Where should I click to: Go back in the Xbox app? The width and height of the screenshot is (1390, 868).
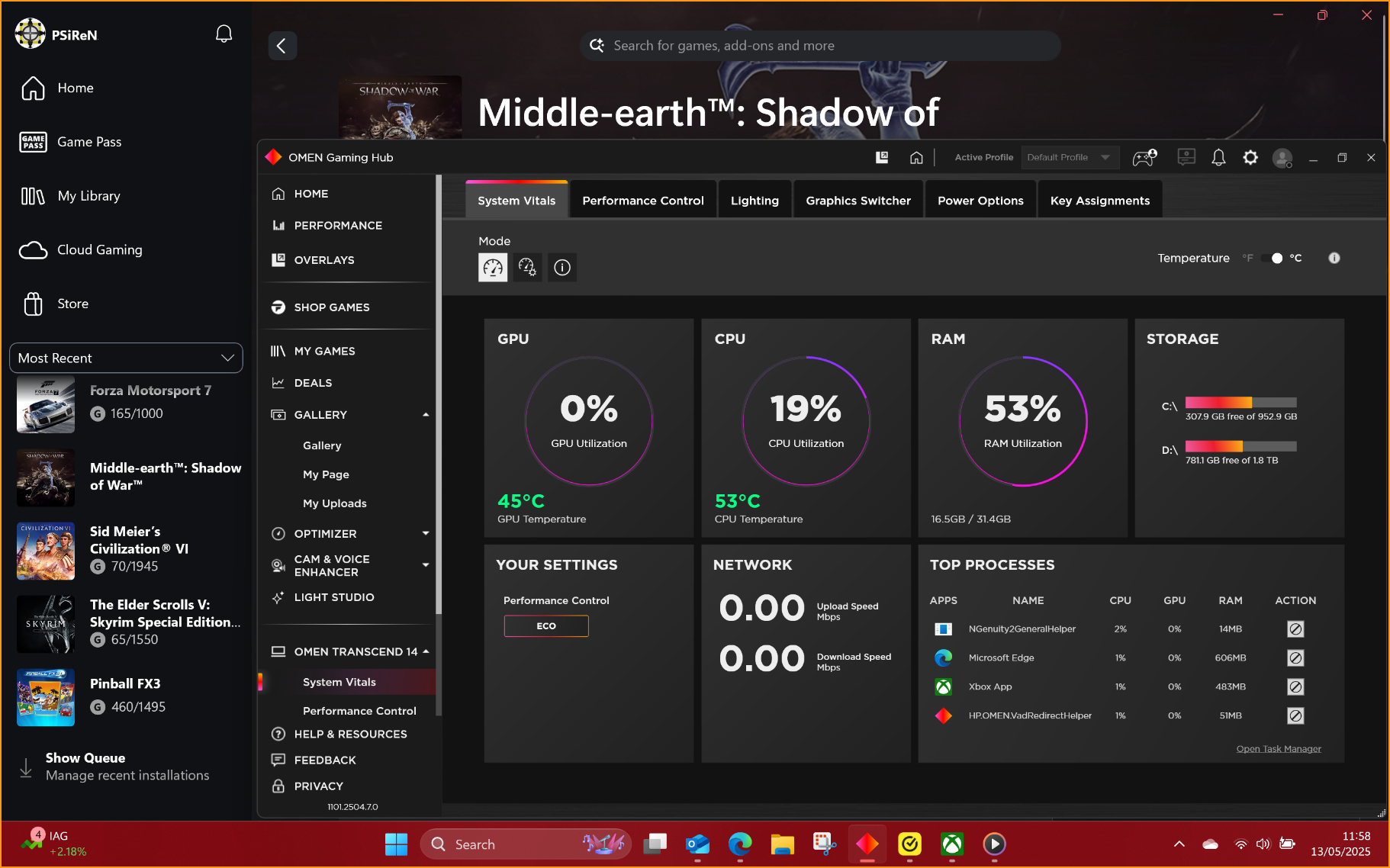282,46
